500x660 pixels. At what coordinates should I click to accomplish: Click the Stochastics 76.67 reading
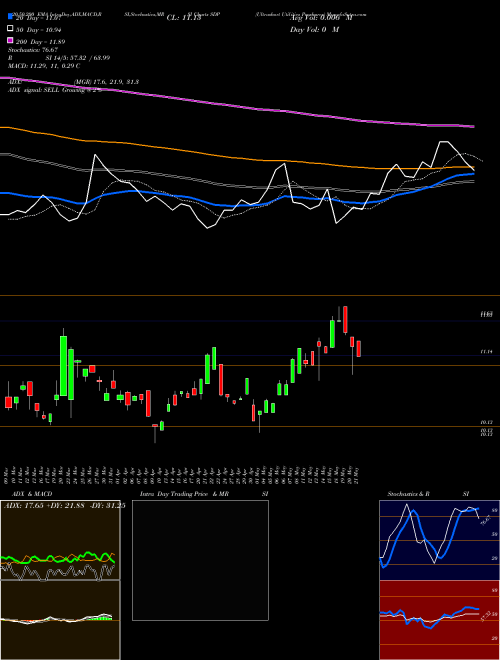[x=33, y=50]
